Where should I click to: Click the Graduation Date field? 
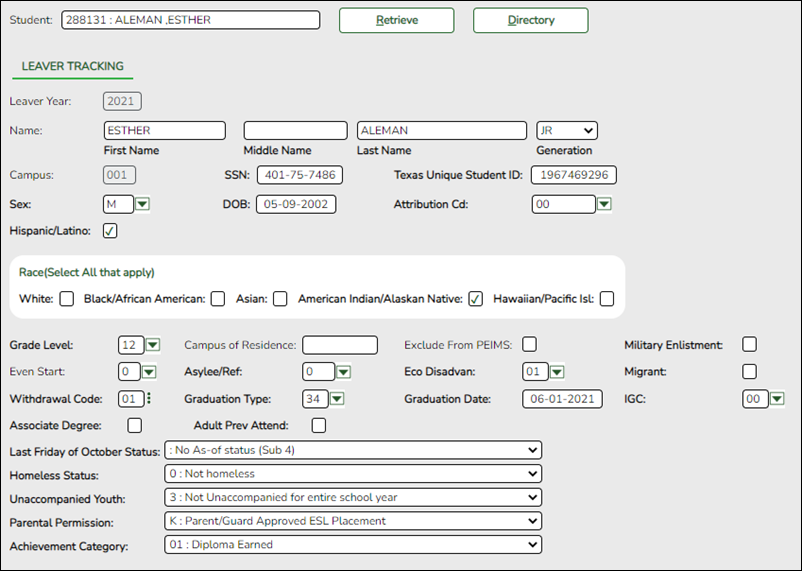[562, 399]
